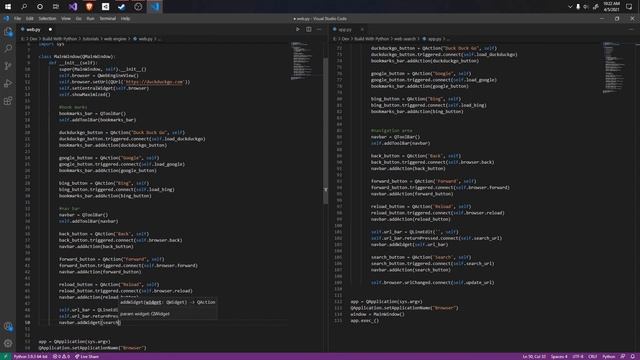Open the Extensions view

click(x=8, y=101)
